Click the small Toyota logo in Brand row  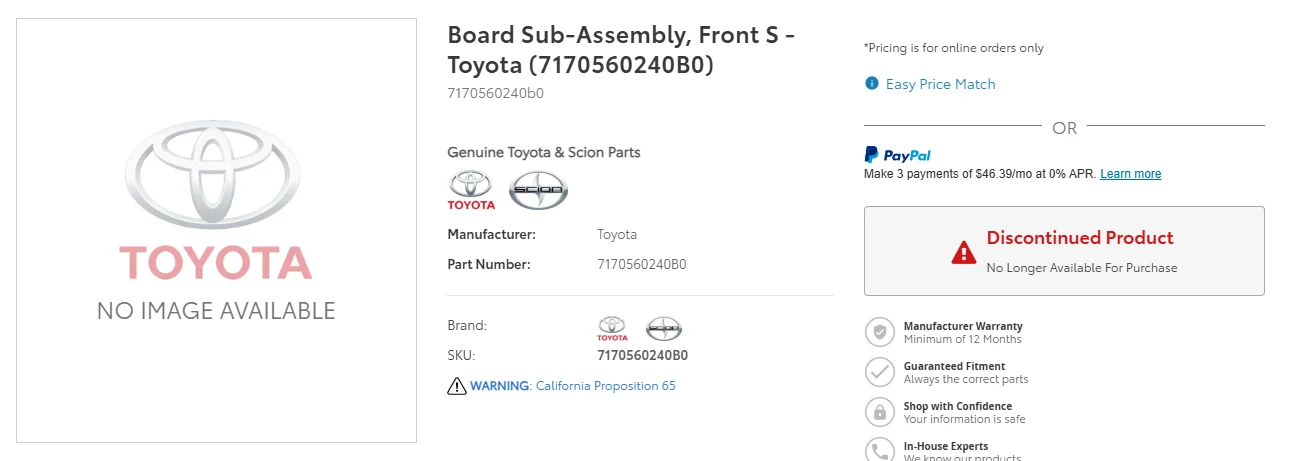tap(612, 328)
